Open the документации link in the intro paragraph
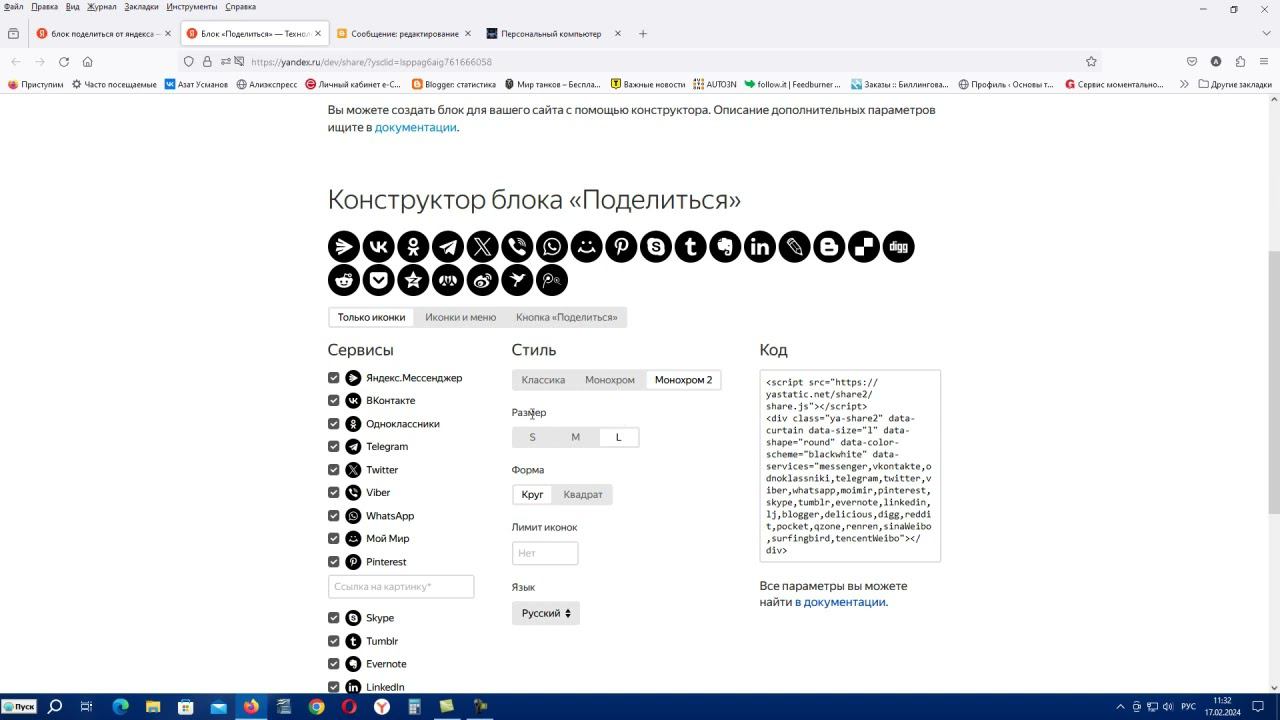 click(x=415, y=127)
